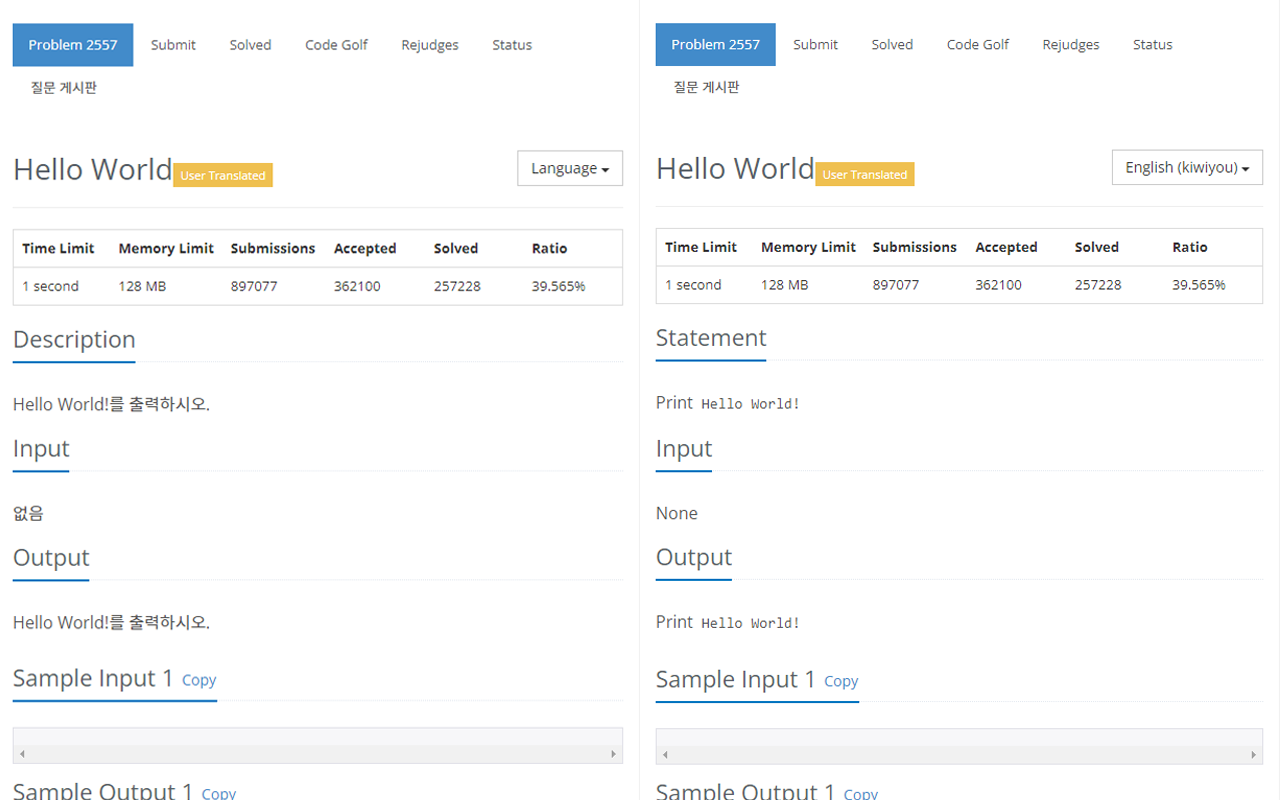Click left scroll arrow in left sample box
The image size is (1280, 800).
click(x=22, y=754)
